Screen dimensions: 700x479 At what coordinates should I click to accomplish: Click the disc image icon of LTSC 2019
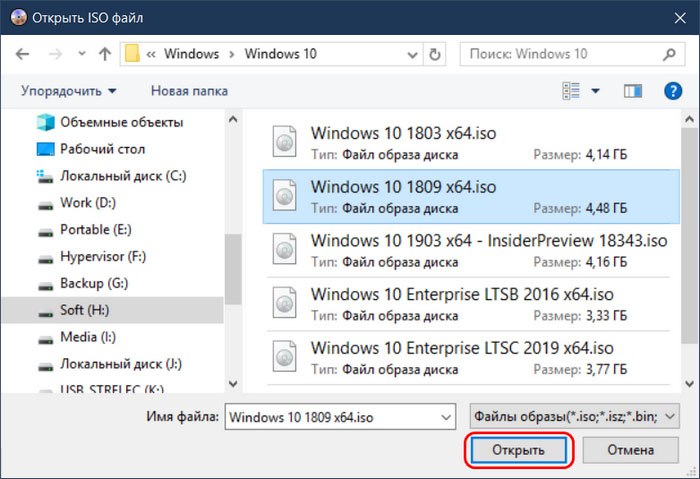284,356
